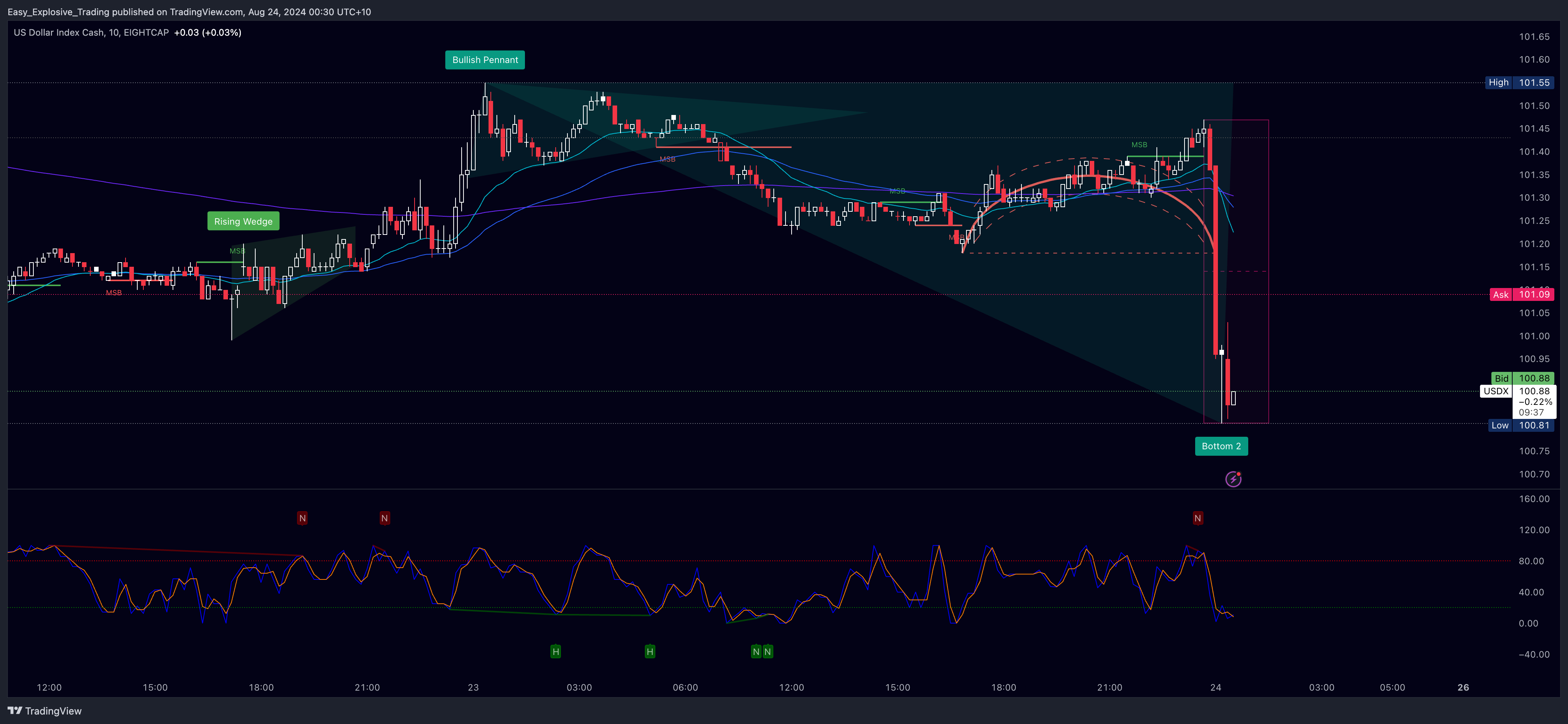Select the Bullish Pennant pattern label
The height and width of the screenshot is (724, 1568).
pos(485,60)
